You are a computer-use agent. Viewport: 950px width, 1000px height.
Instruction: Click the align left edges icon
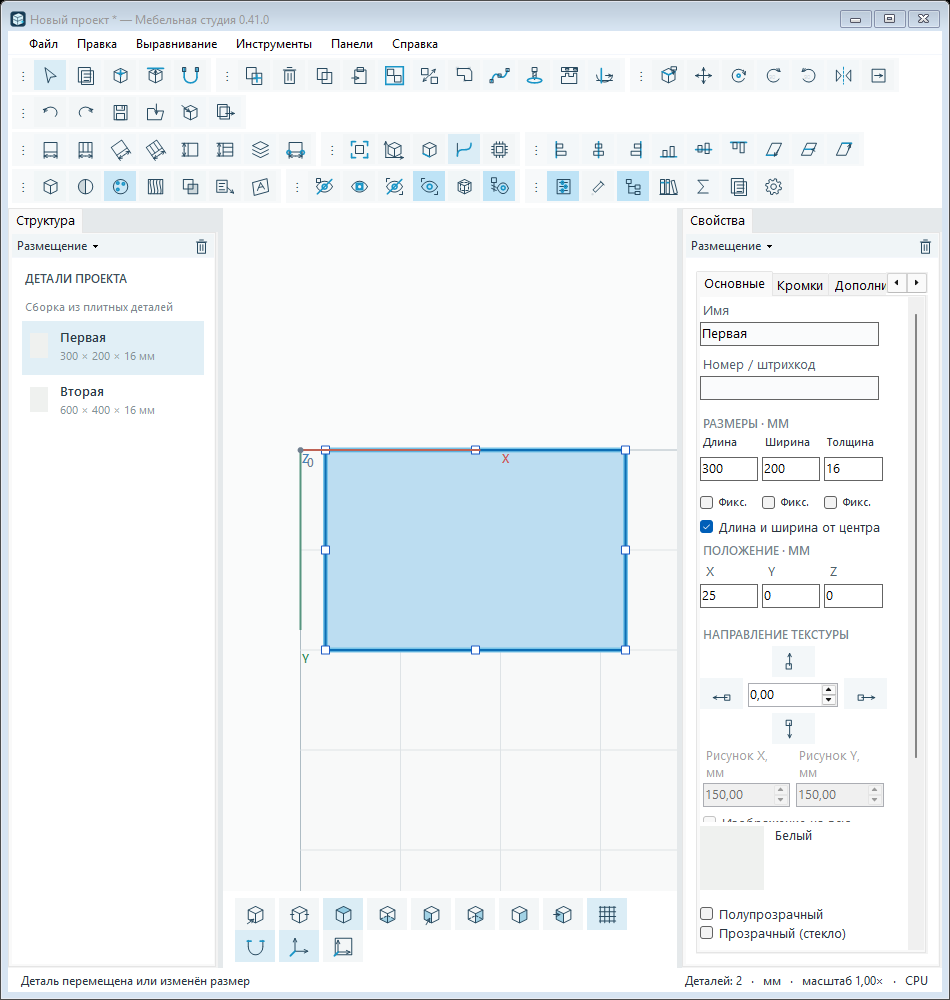560,149
